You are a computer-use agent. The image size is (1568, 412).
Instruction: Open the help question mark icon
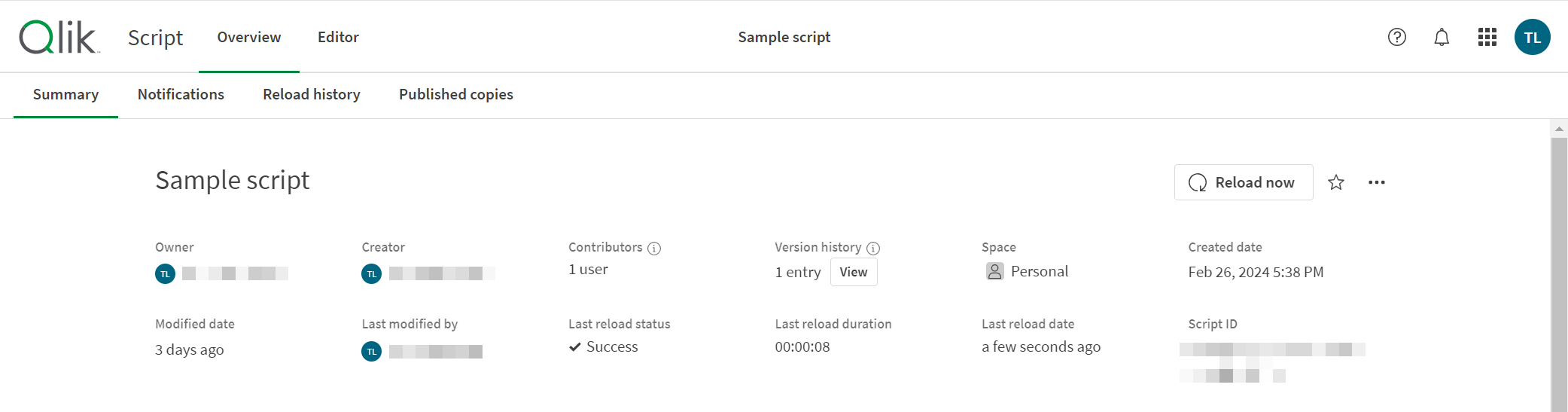coord(1396,37)
